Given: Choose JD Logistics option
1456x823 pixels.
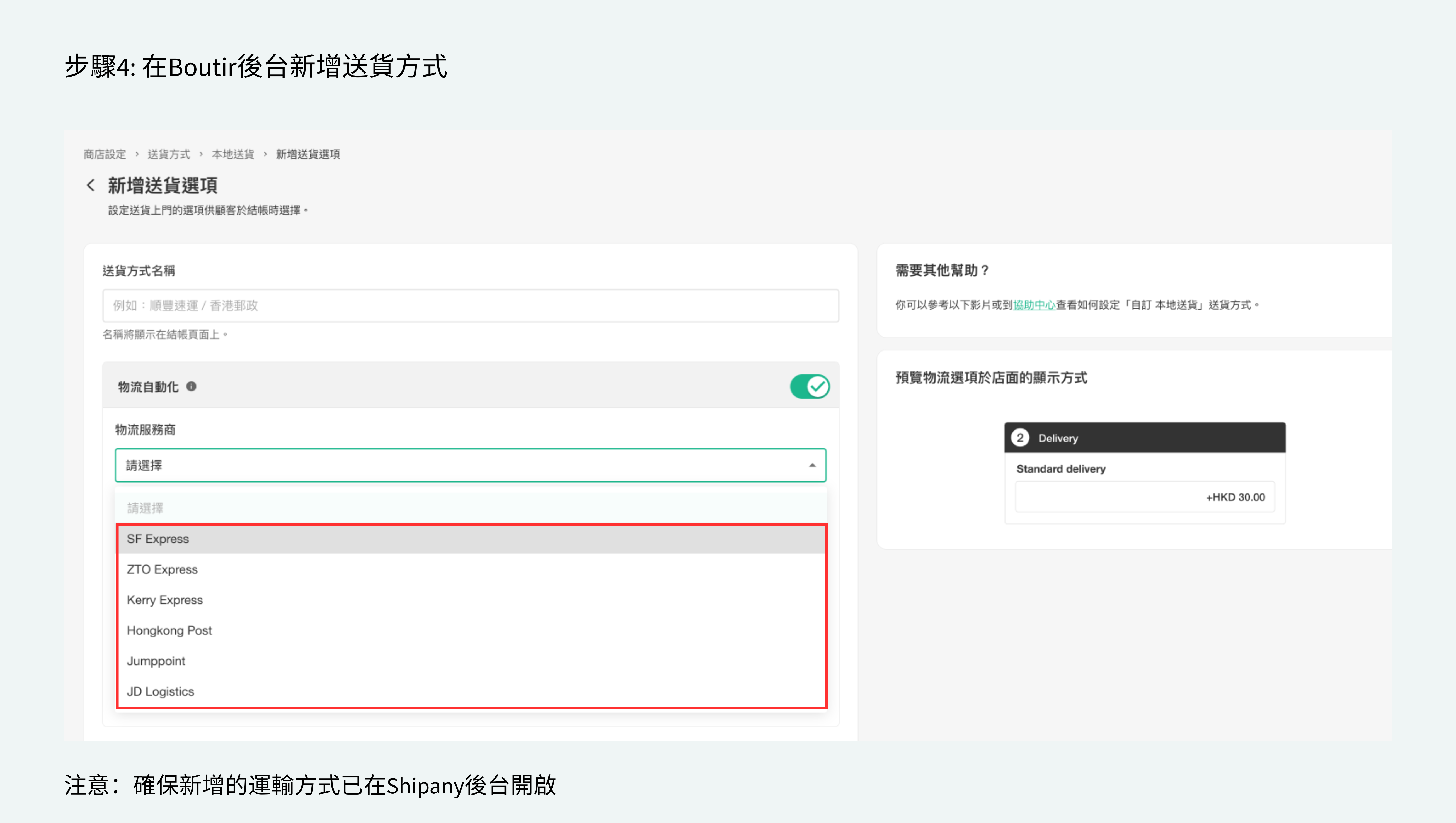Looking at the screenshot, I should (x=160, y=691).
